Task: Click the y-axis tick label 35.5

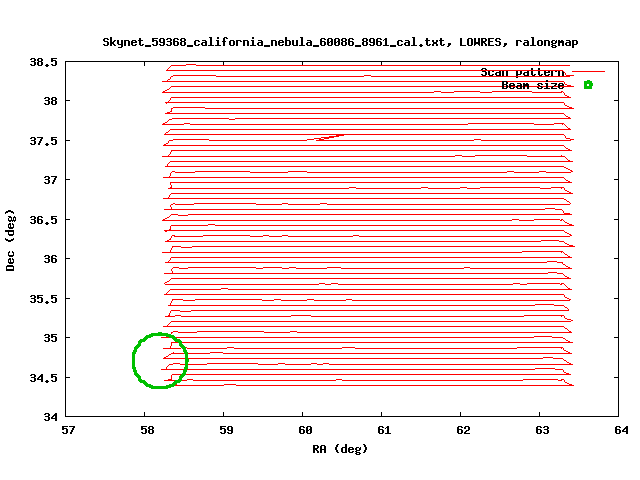Action: point(43,299)
